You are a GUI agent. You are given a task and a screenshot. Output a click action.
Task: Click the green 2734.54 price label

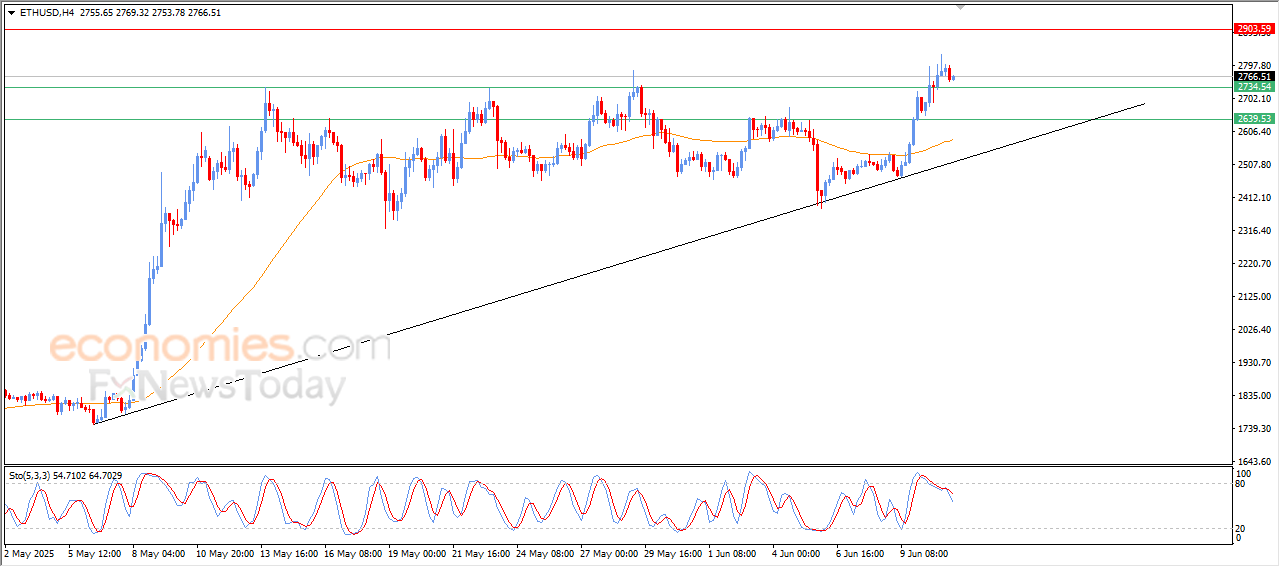tap(1254, 87)
